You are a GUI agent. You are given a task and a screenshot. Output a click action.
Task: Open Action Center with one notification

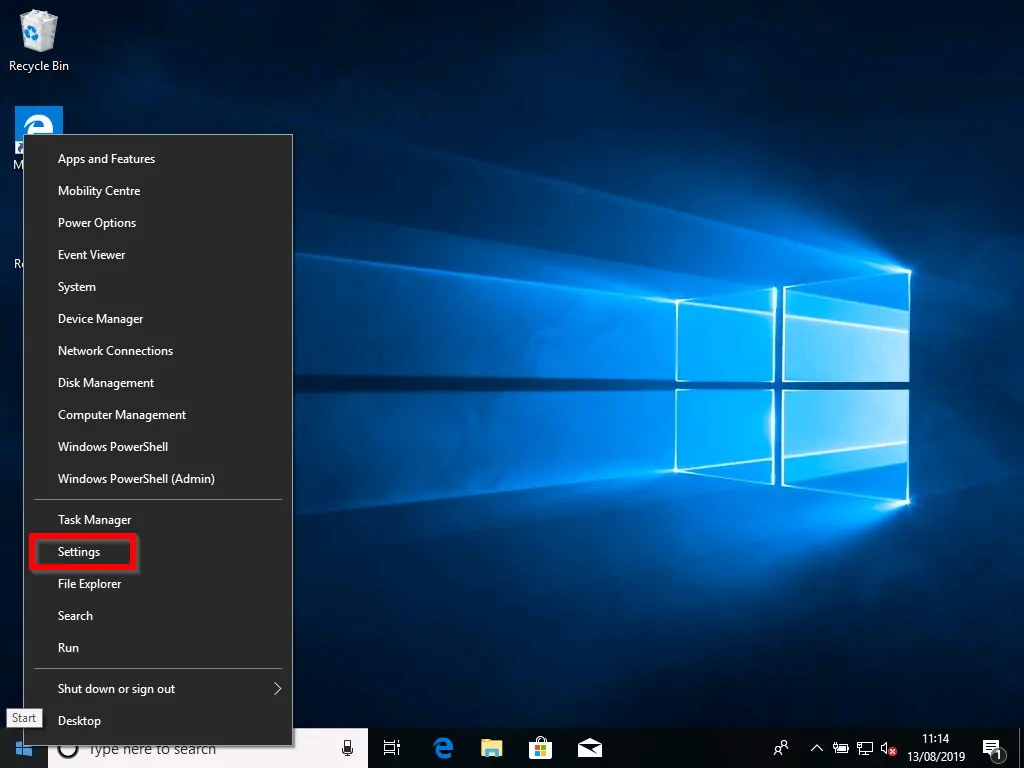point(993,747)
